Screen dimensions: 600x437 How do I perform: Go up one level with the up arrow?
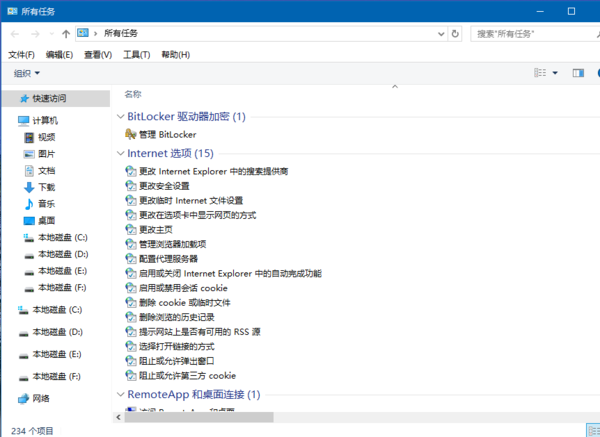pyautogui.click(x=66, y=34)
